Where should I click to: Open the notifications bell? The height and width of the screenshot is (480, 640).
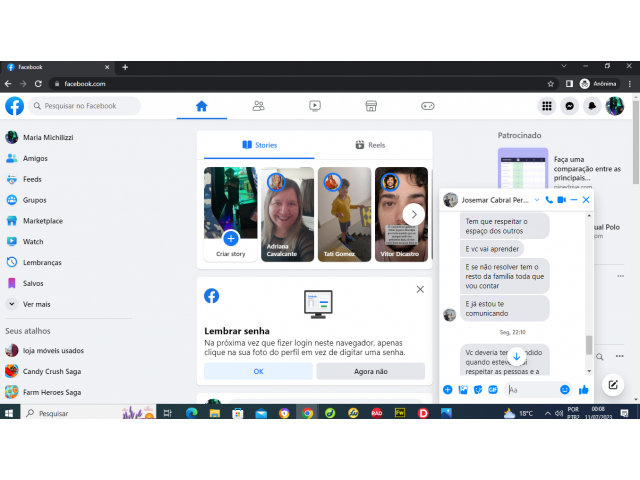[x=592, y=106]
